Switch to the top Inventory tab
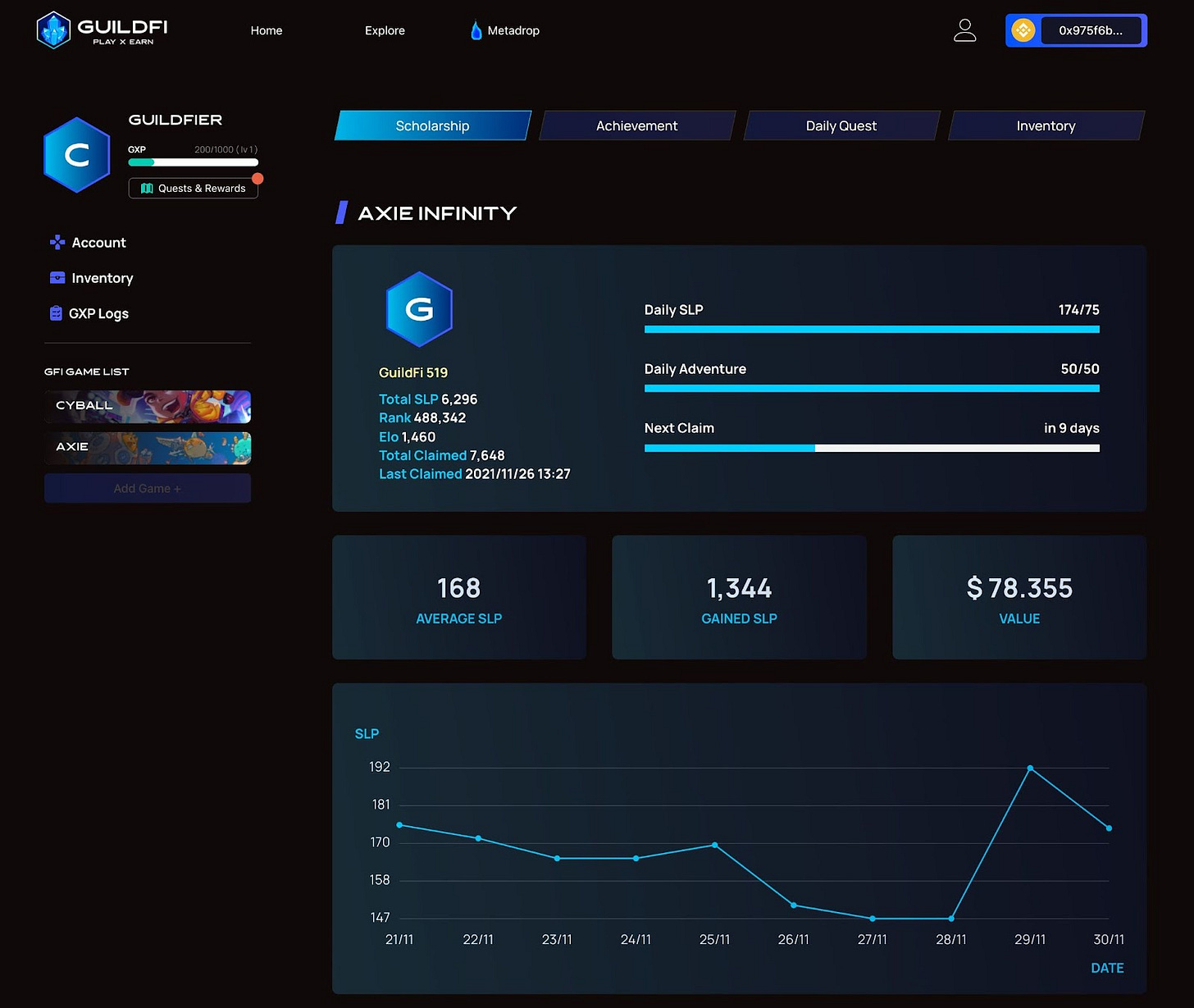Viewport: 1194px width, 1008px height. (x=1046, y=125)
